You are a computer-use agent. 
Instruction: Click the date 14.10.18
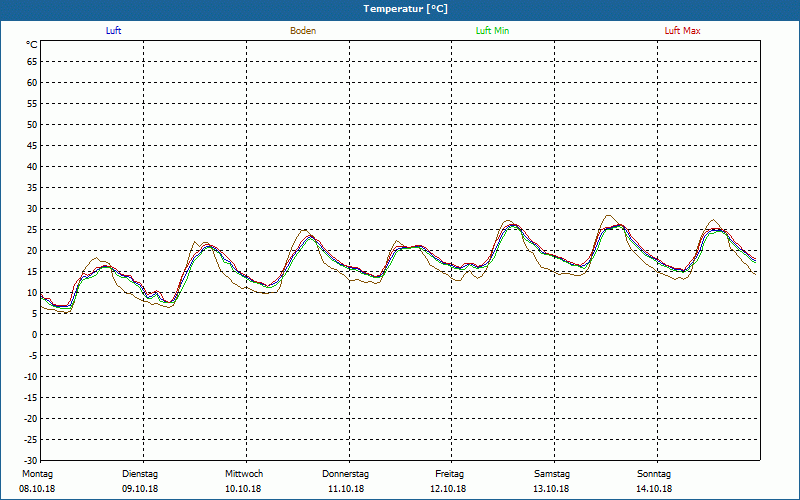pos(654,489)
